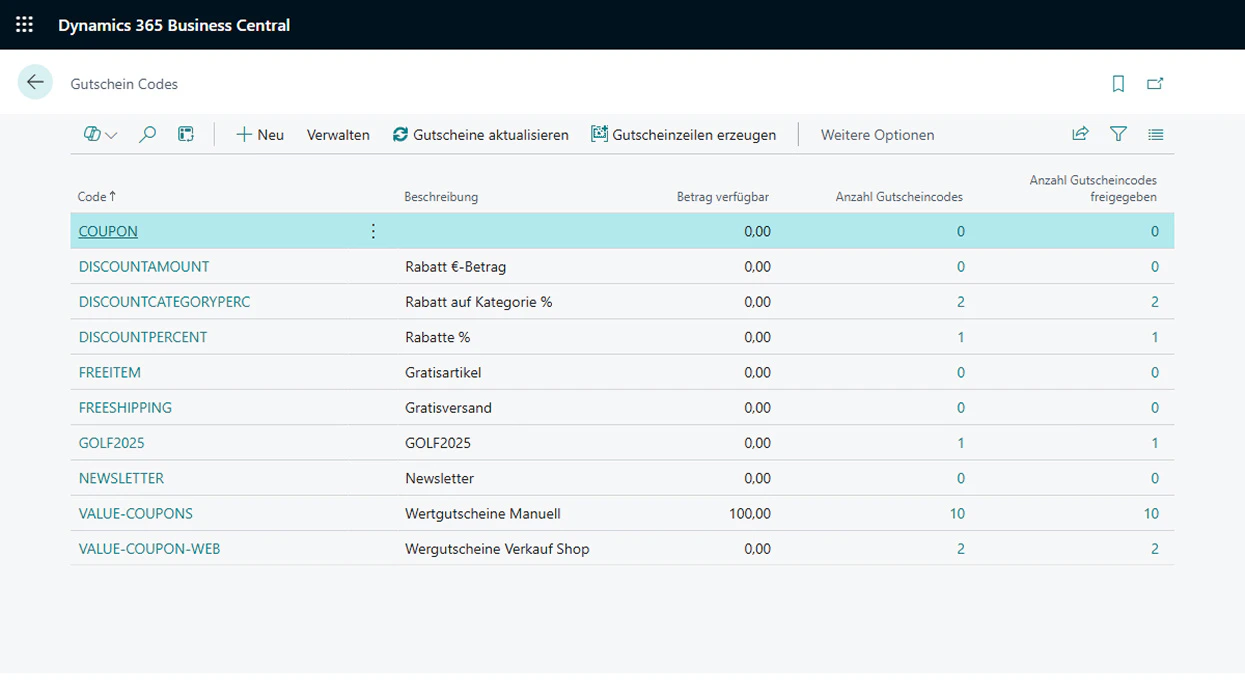Drill into DISCOUNTCATEGORYPERC Anzahl Gutscheincodes count
1245x693 pixels.
[961, 302]
